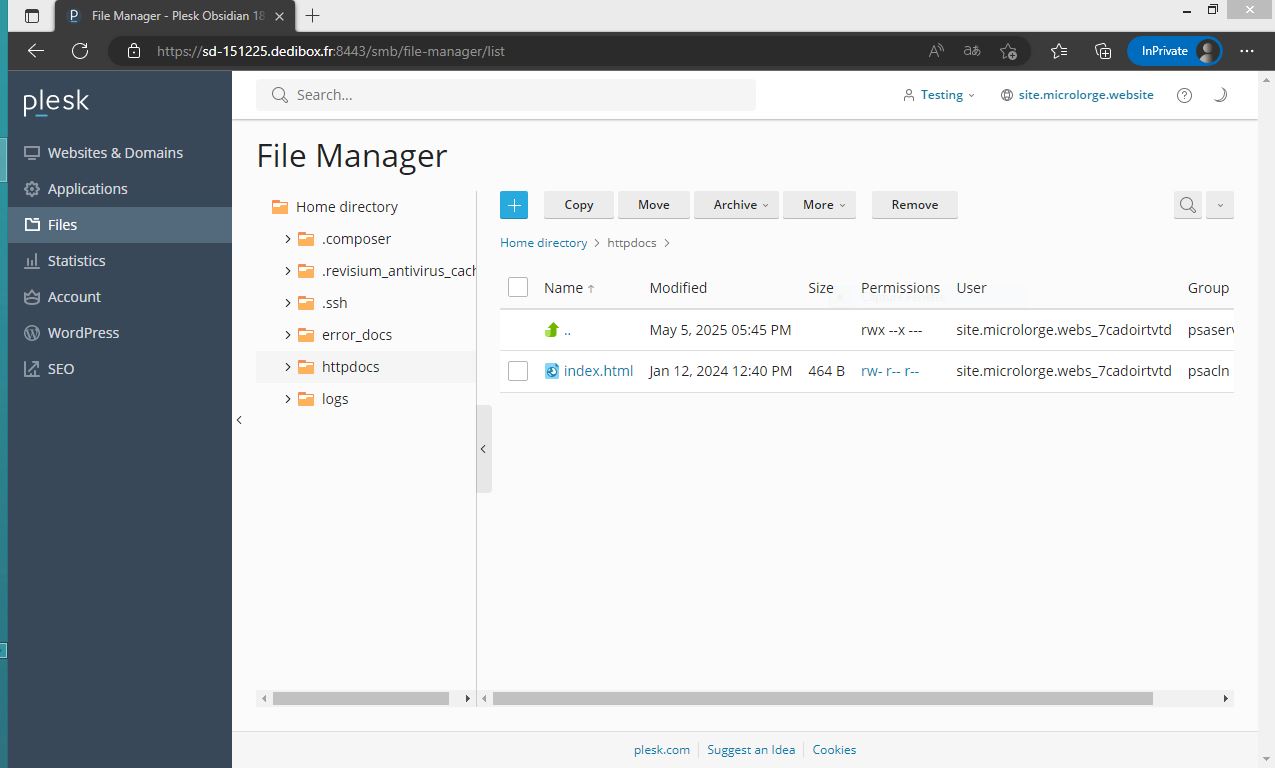Open the help question mark icon
Screen dimensions: 1275x768
point(1184,94)
